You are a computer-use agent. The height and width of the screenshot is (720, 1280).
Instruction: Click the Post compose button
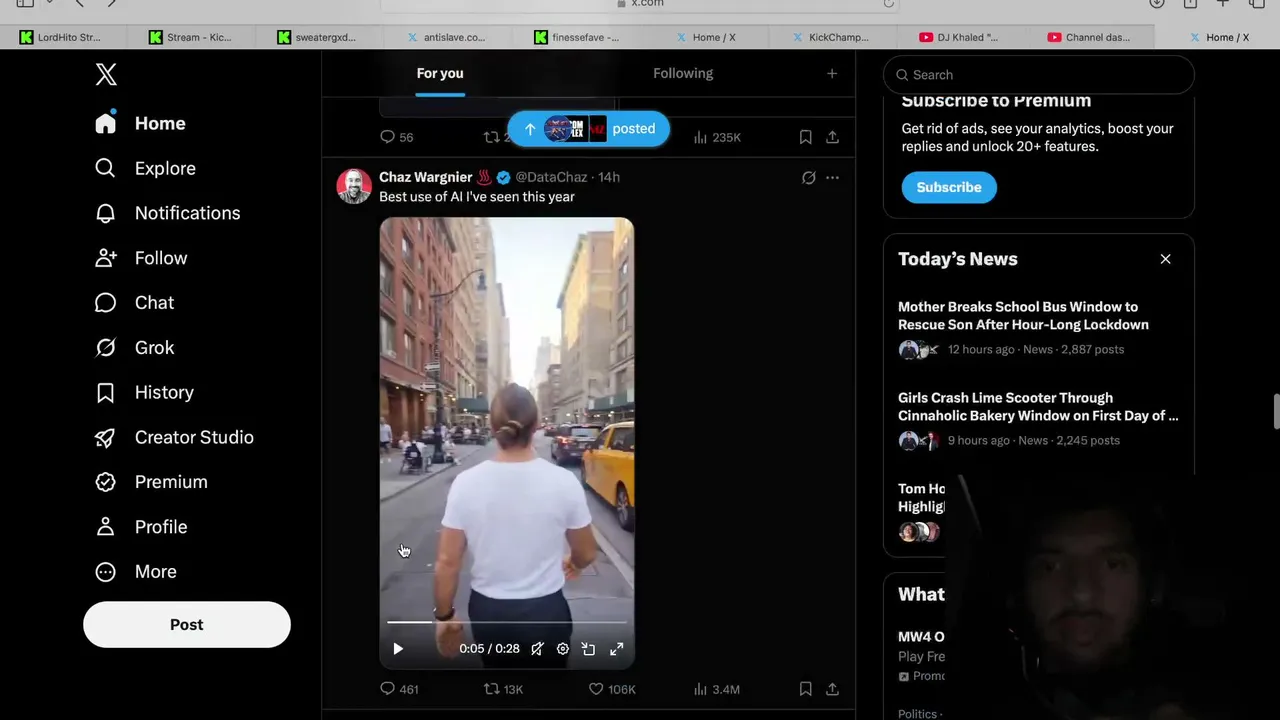coord(187,624)
